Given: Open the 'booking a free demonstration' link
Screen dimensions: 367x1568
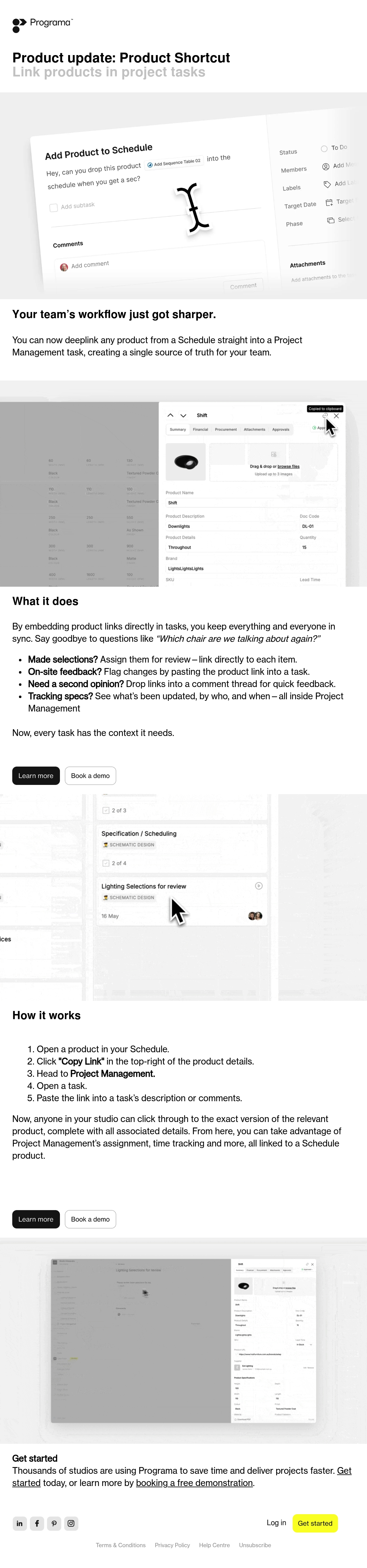Looking at the screenshot, I should 194,1483.
